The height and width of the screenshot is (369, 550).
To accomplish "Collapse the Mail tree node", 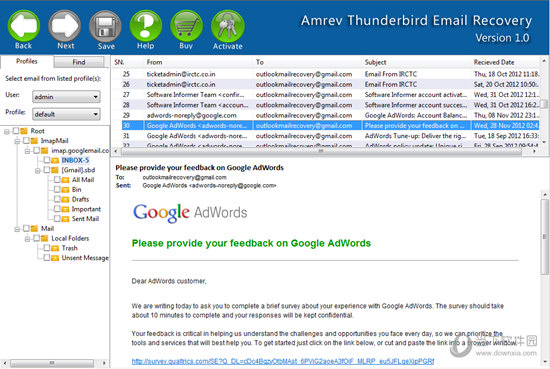I will tap(17, 229).
